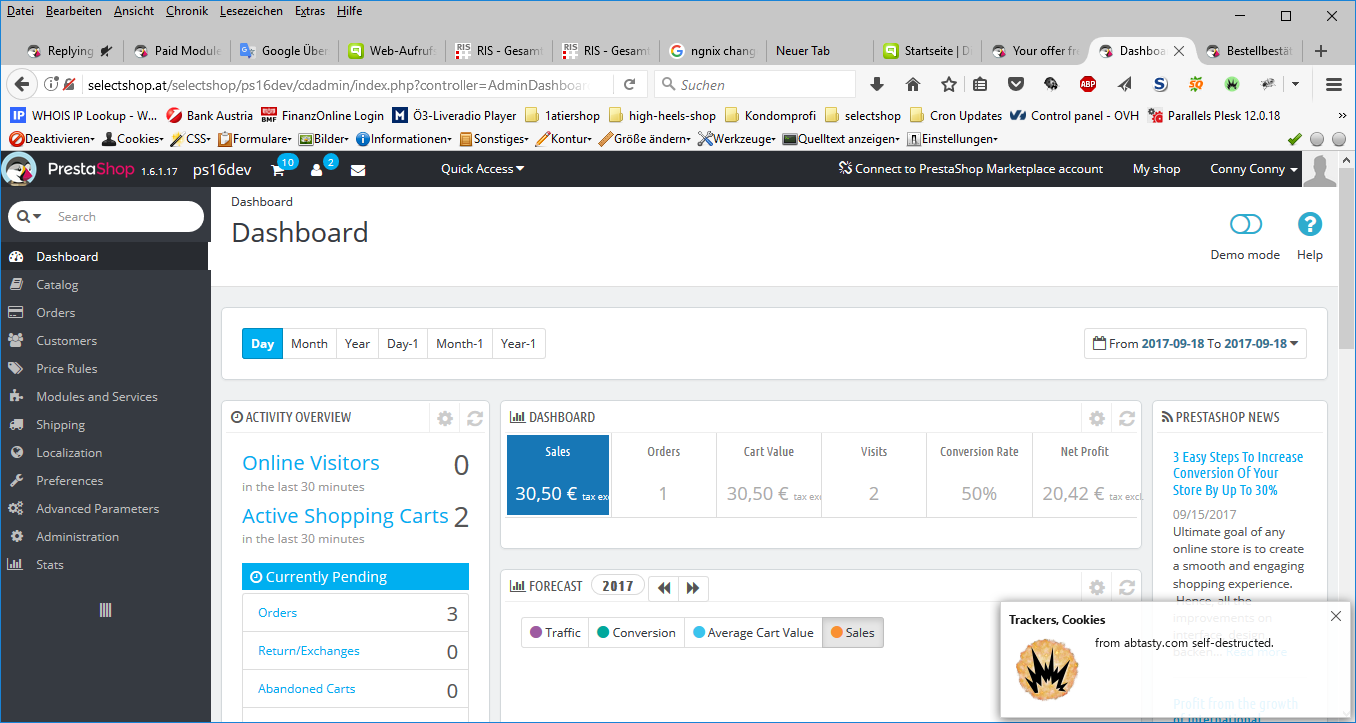Bookmark this page with the star
This screenshot has width=1356, height=723.
[x=948, y=85]
